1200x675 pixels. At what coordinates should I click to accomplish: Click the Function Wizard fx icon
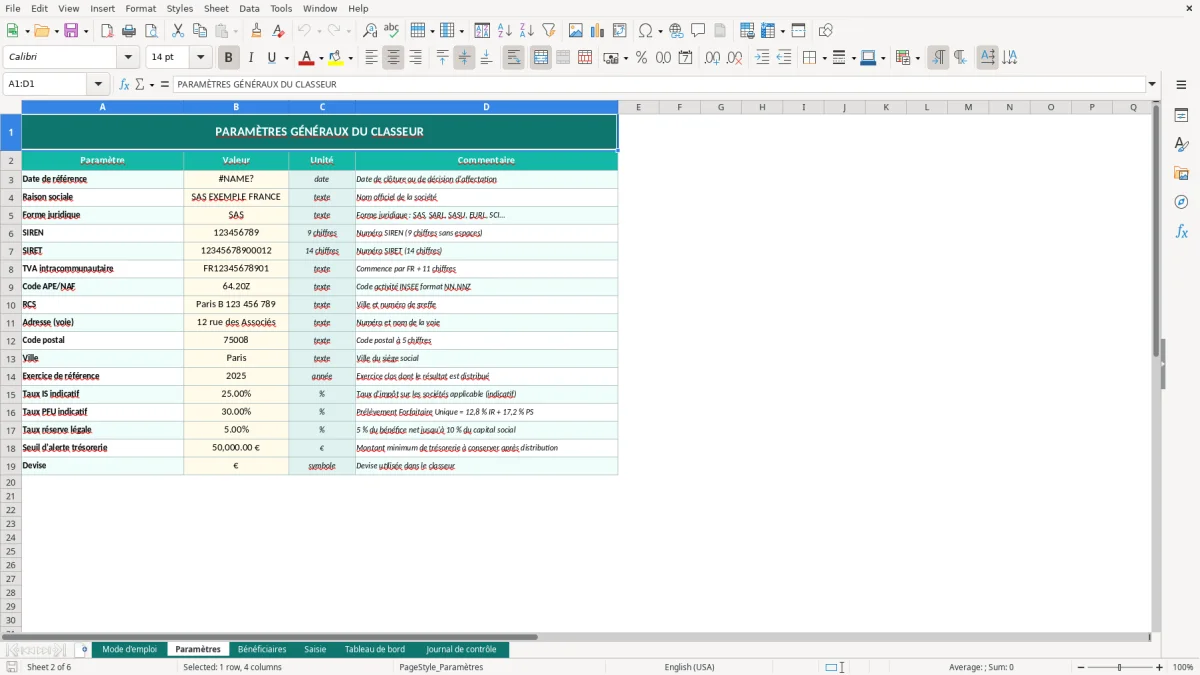[x=125, y=85]
